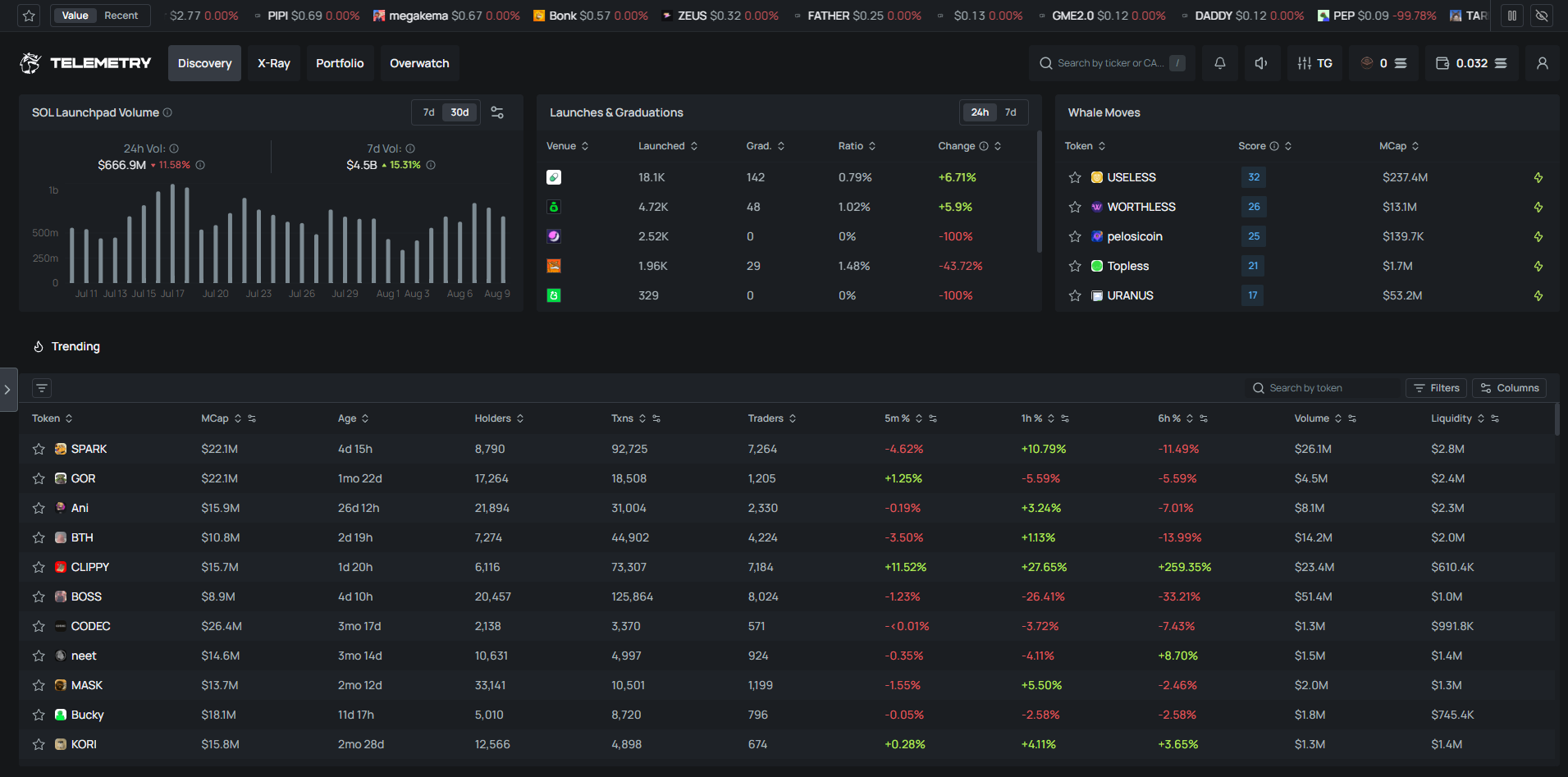Click the pause ticker icon

pos(1511,16)
